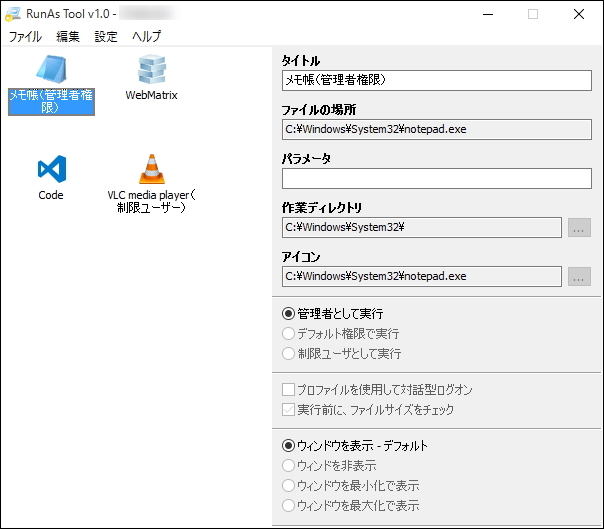Click the アイコン path field

tap(421, 276)
